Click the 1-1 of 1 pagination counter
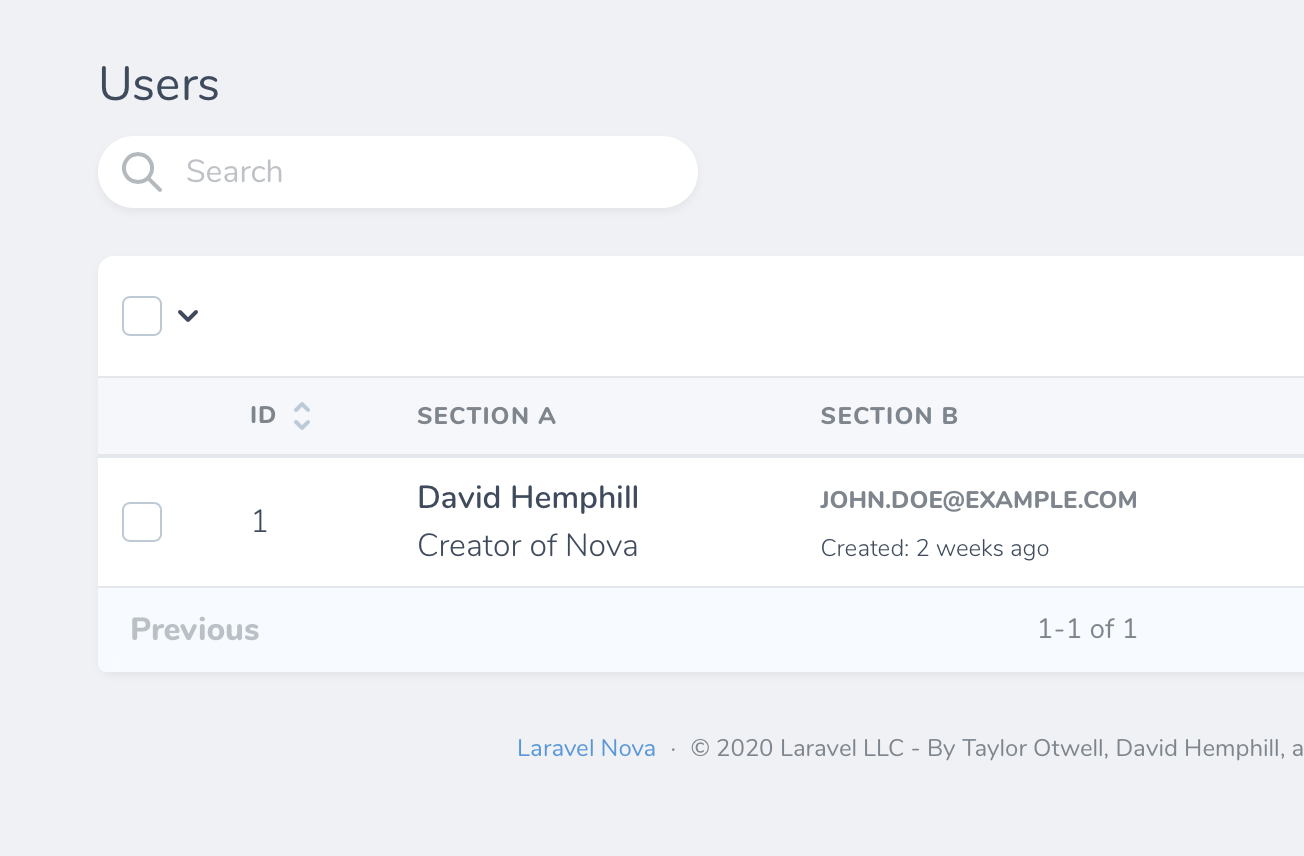This screenshot has width=1304, height=856. [1086, 629]
